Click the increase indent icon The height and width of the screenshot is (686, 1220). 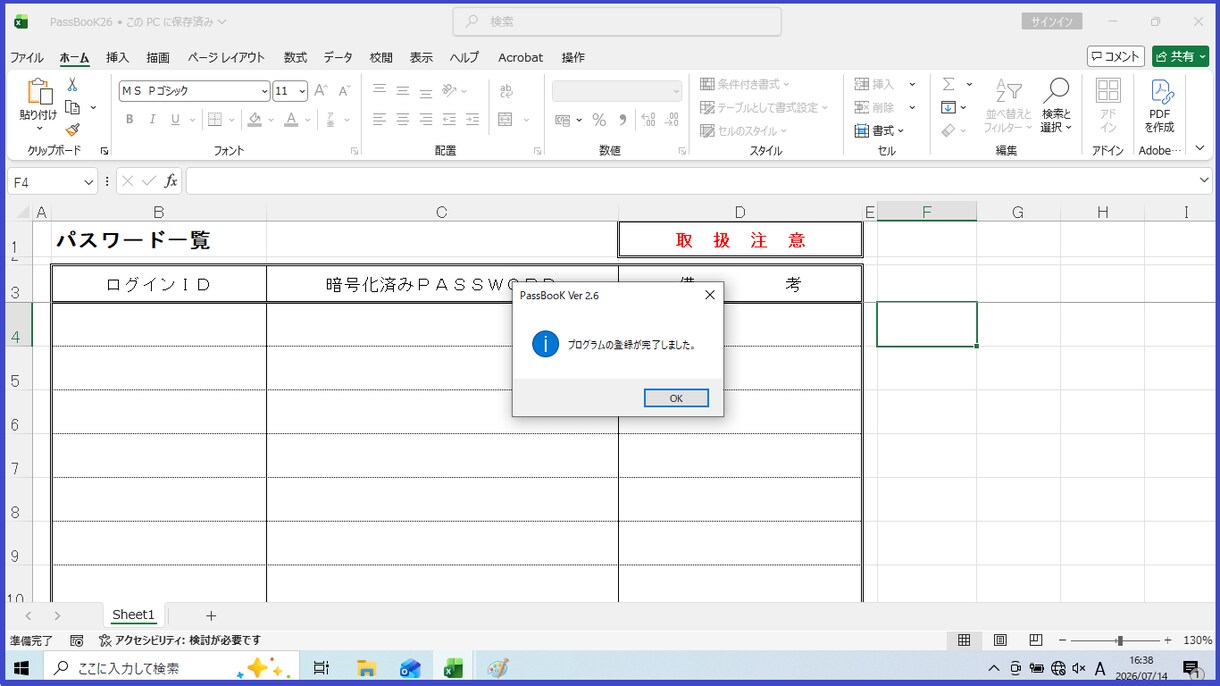(472, 120)
